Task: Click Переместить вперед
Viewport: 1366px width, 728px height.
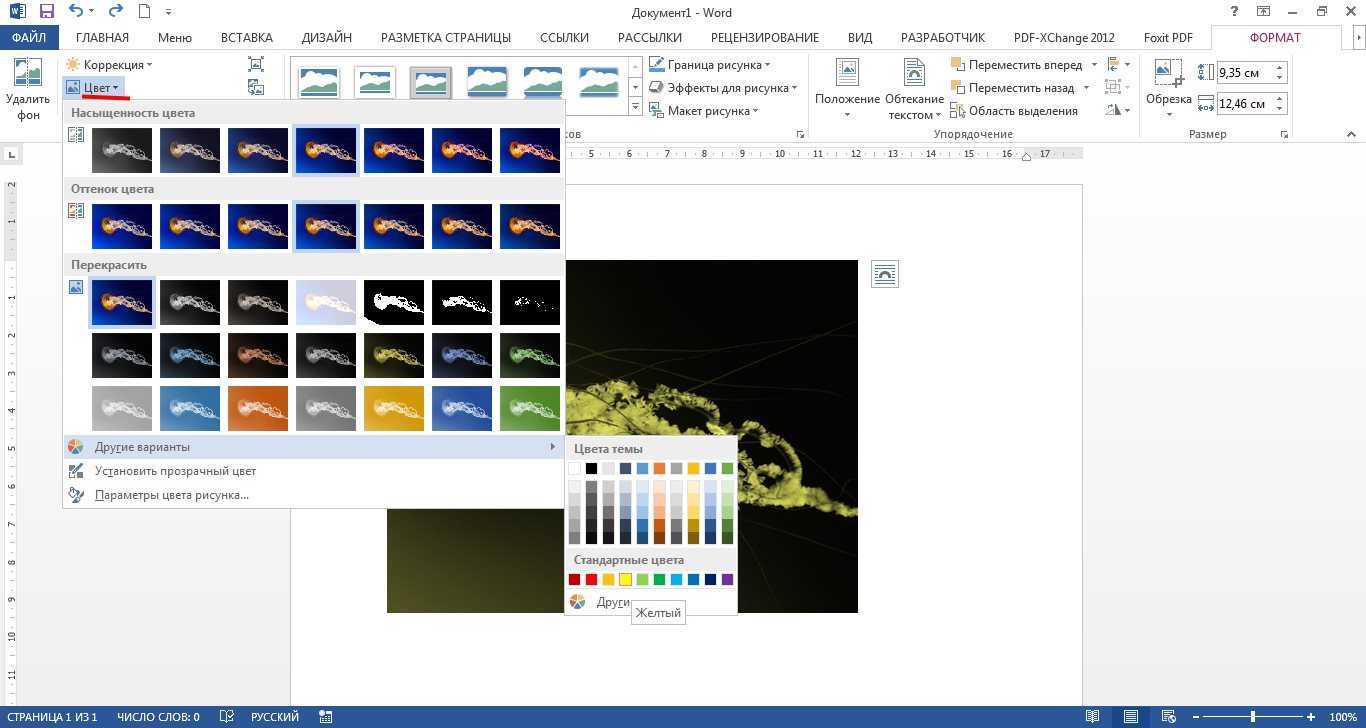Action: click(x=1027, y=64)
